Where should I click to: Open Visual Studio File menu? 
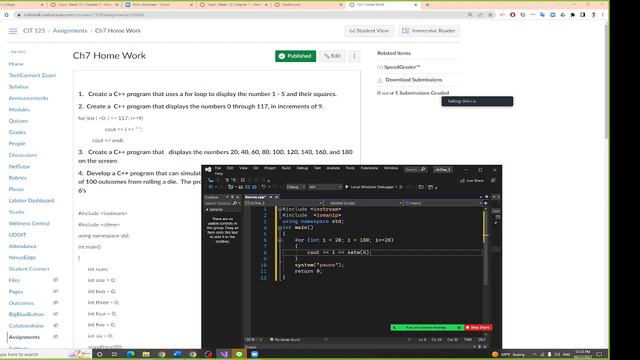pyautogui.click(x=218, y=168)
